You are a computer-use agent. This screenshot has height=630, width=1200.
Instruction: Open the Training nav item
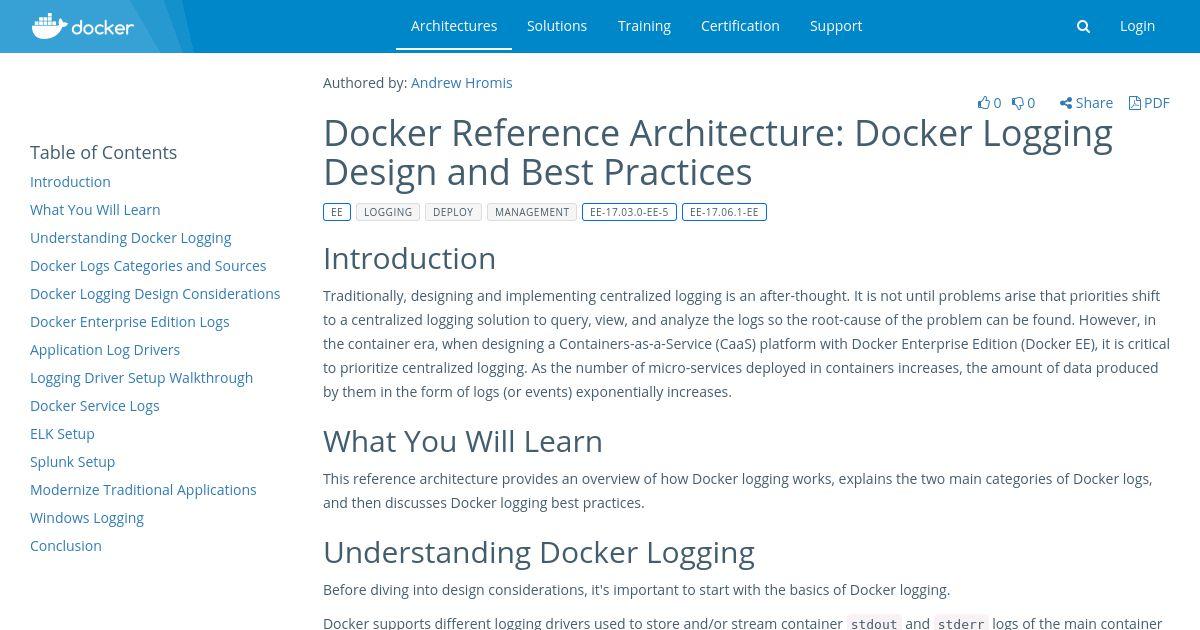tap(644, 26)
